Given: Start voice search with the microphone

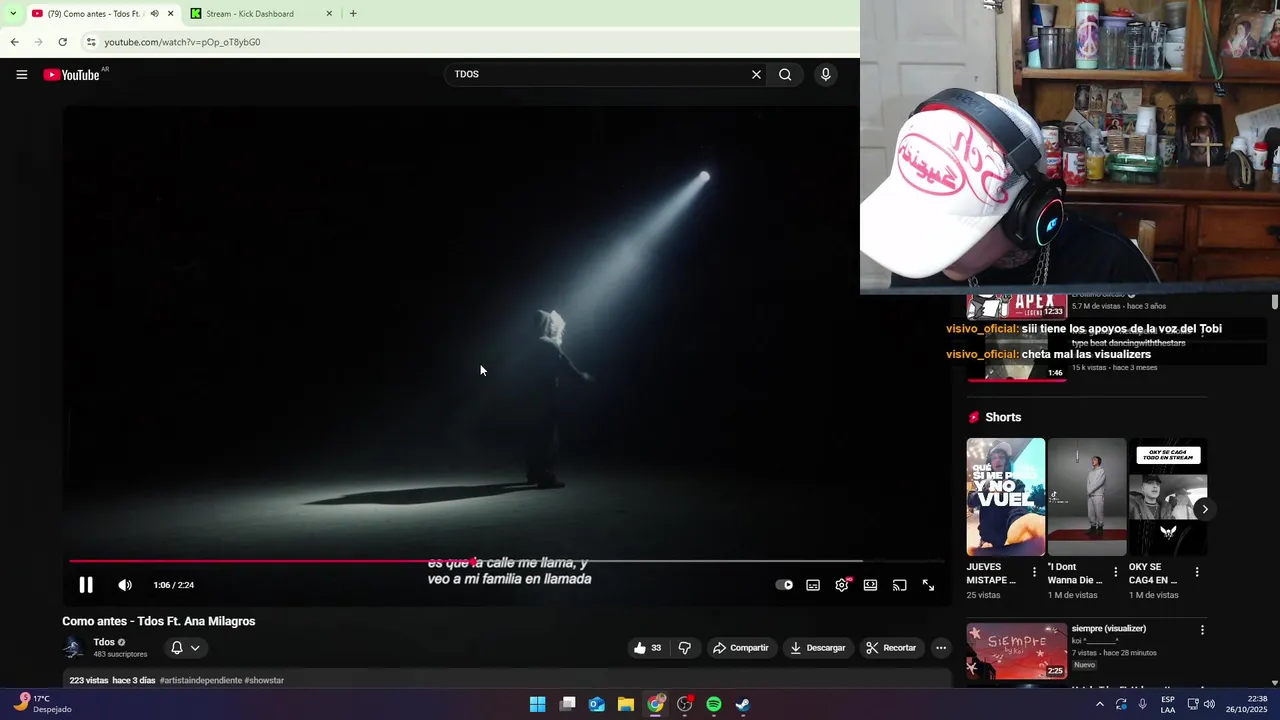Looking at the screenshot, I should (x=825, y=74).
